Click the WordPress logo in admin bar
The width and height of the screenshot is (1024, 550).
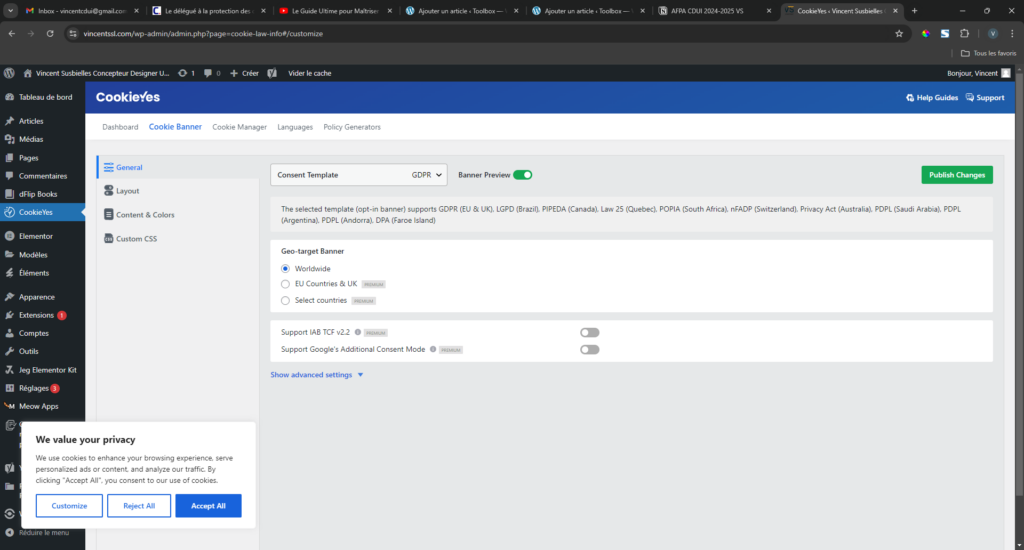click(9, 73)
